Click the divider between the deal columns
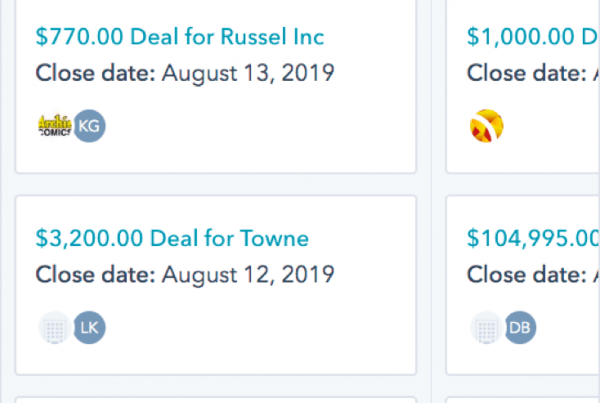 431,200
